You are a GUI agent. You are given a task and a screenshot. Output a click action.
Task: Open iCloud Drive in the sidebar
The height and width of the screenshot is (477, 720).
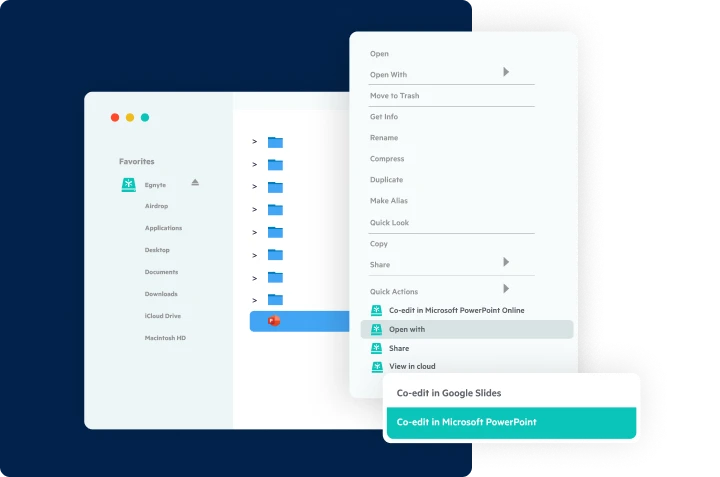pyautogui.click(x=163, y=316)
